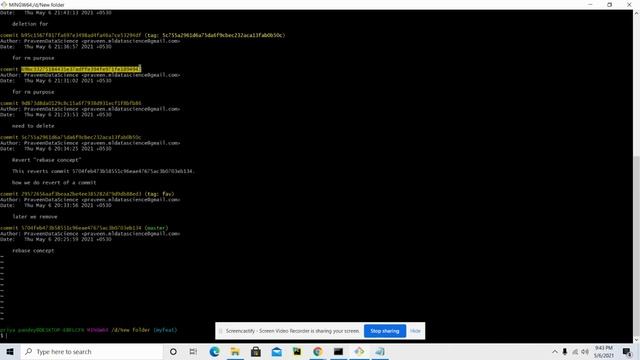Click 'need to delete' commit message
Image resolution: width=640 pixels, height=360 pixels.
point(33,126)
